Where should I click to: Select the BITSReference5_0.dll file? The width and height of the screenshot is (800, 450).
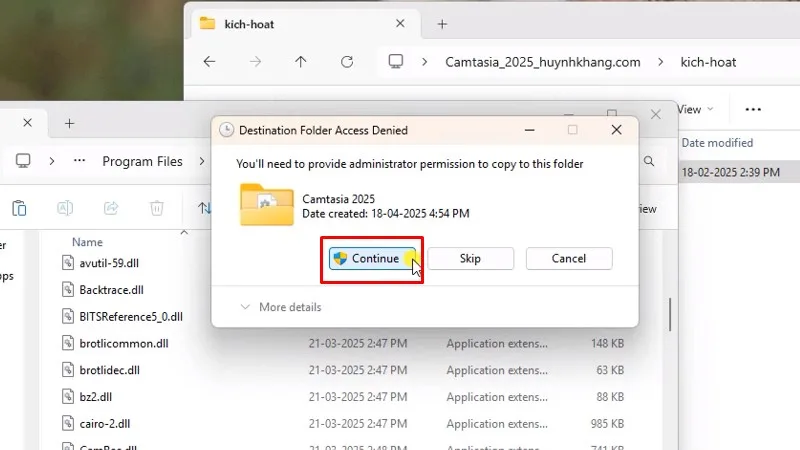[131, 317]
